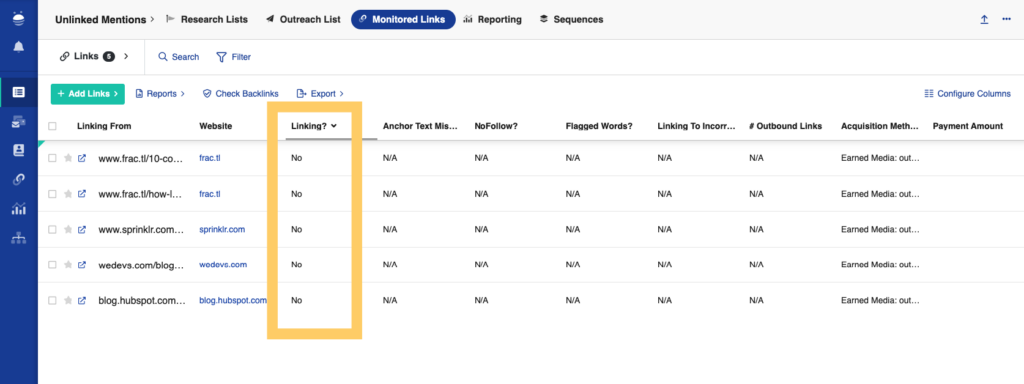Check the box for frac.tl/10-co row
This screenshot has width=1024, height=384.
point(52,158)
